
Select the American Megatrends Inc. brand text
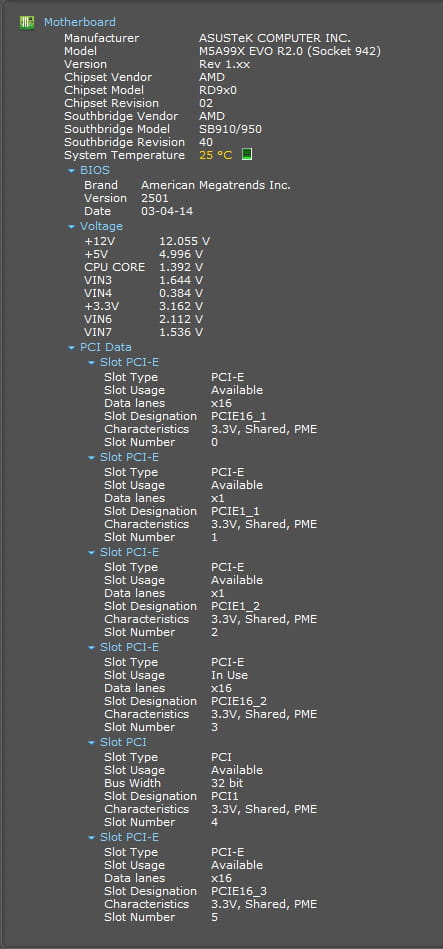(216, 185)
